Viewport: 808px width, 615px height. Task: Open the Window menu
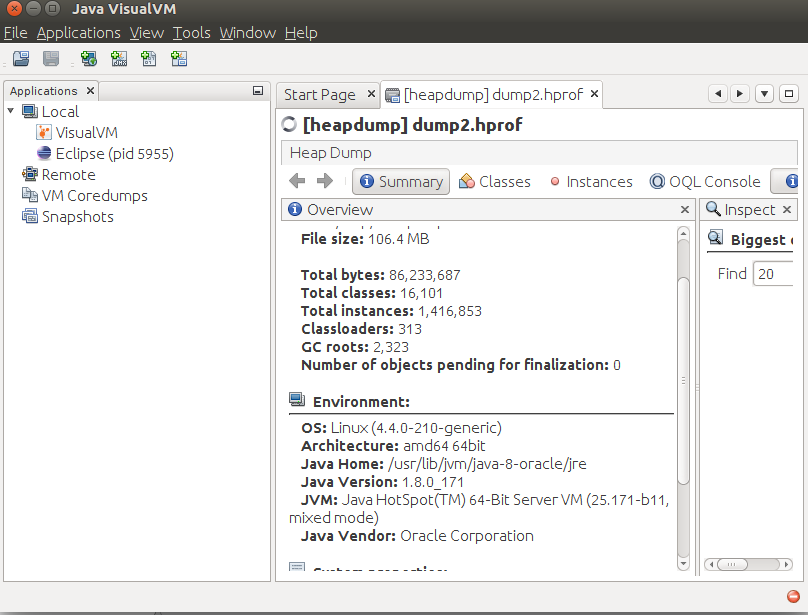247,33
